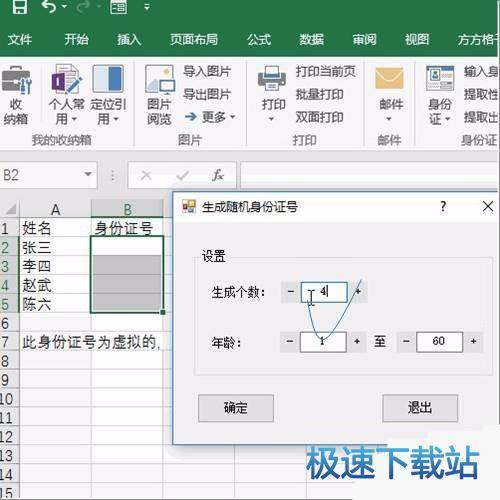Open Customize Quick Access Toolbar dropdown
Screen dimensions: 500x500
pos(147,7)
